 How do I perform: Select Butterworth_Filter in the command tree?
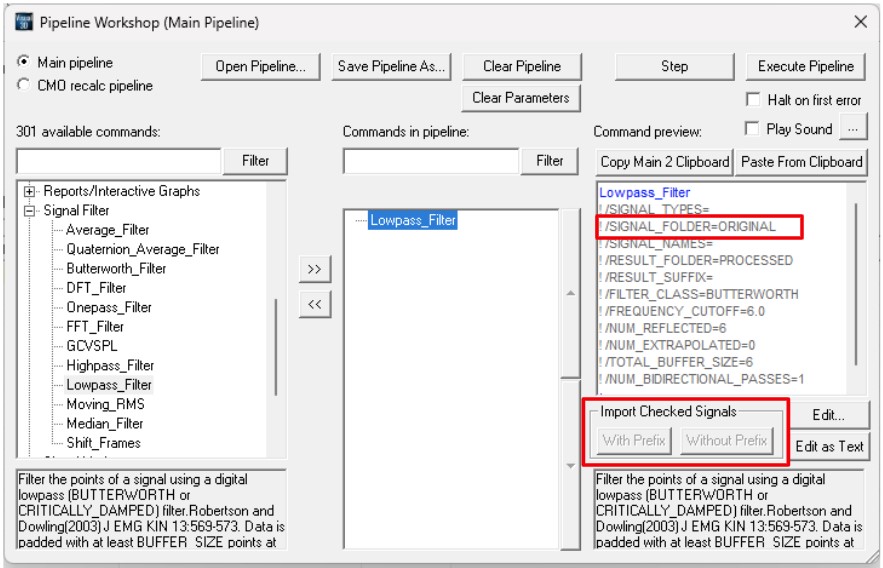pyautogui.click(x=116, y=269)
